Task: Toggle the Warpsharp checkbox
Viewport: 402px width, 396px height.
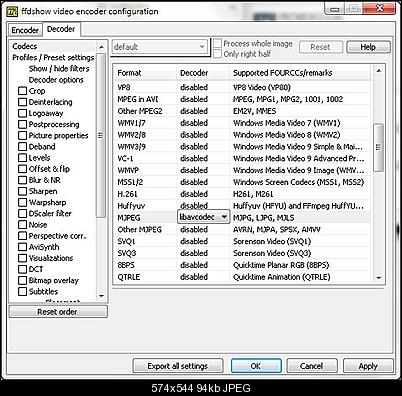Action: coord(23,202)
